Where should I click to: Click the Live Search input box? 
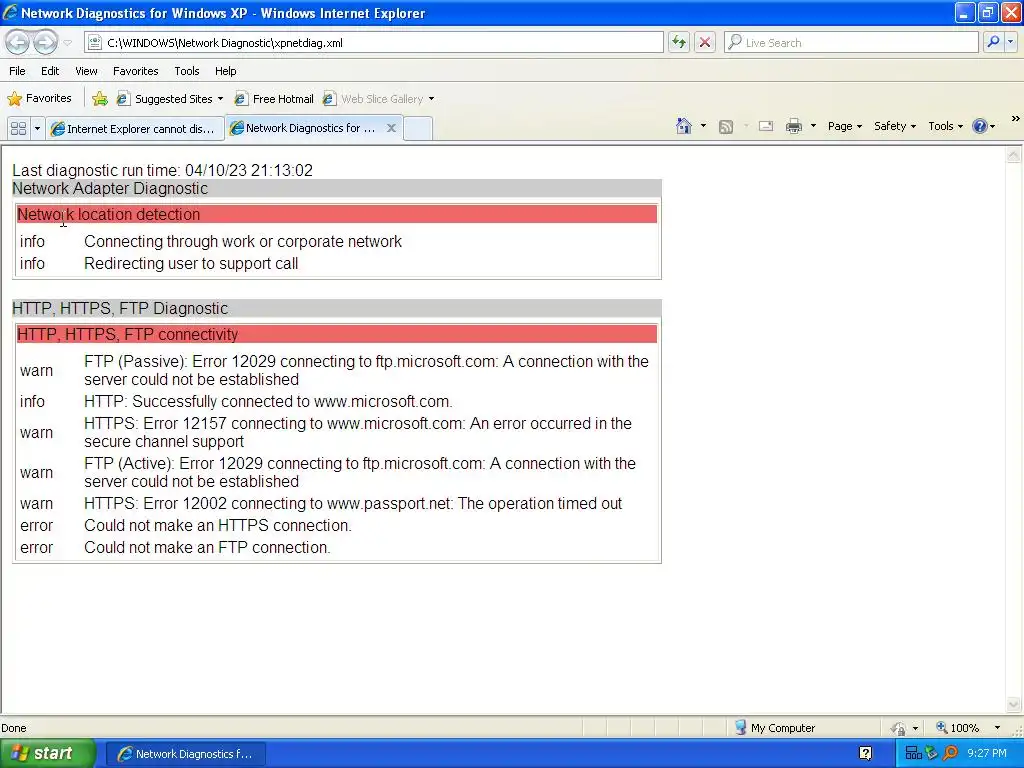[x=852, y=42]
